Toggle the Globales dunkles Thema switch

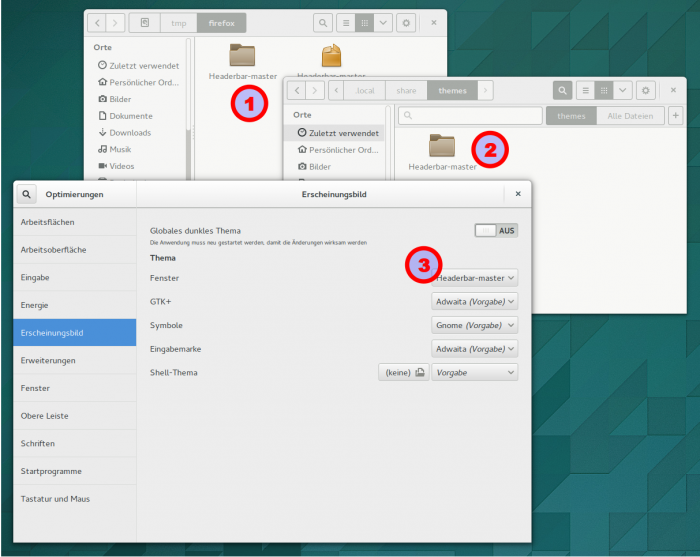click(x=496, y=230)
